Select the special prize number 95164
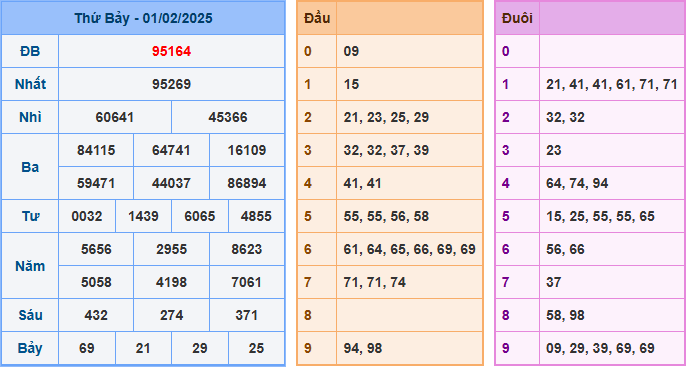The height and width of the screenshot is (367, 687). [x=171, y=51]
